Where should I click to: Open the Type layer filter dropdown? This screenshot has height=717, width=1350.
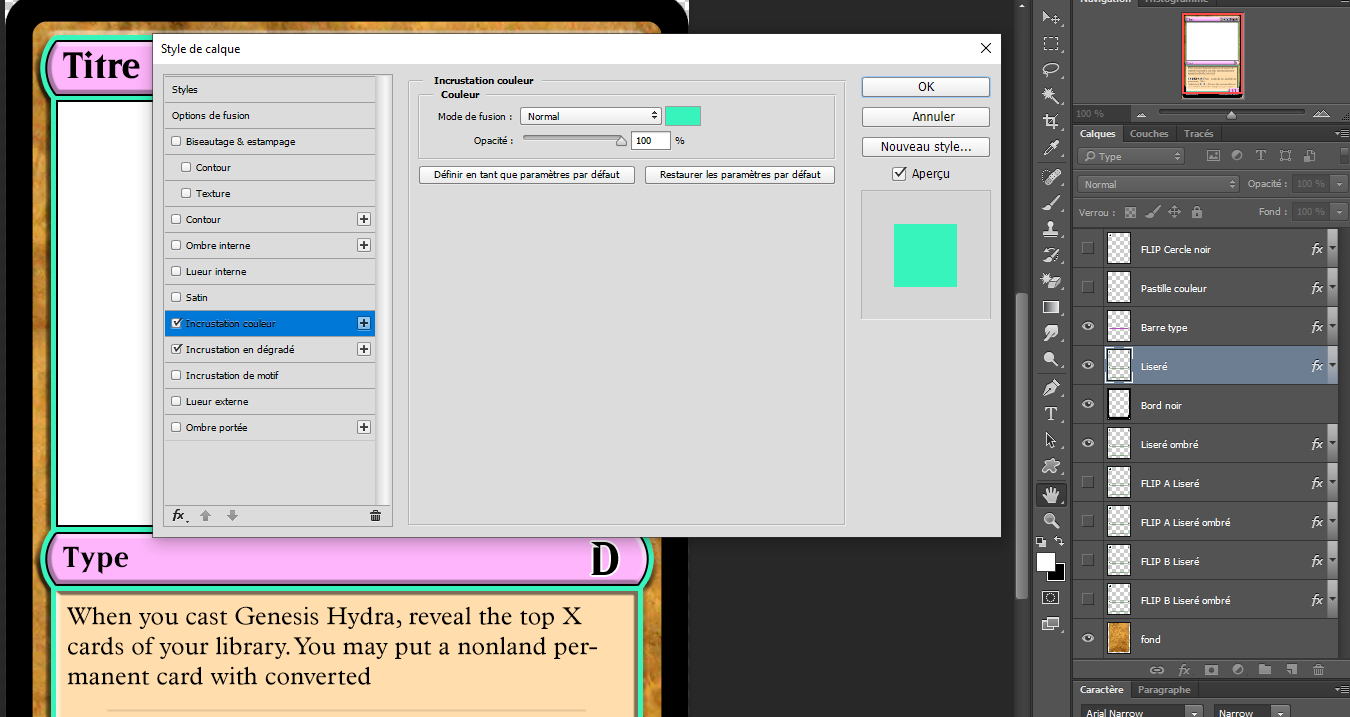coord(1131,156)
